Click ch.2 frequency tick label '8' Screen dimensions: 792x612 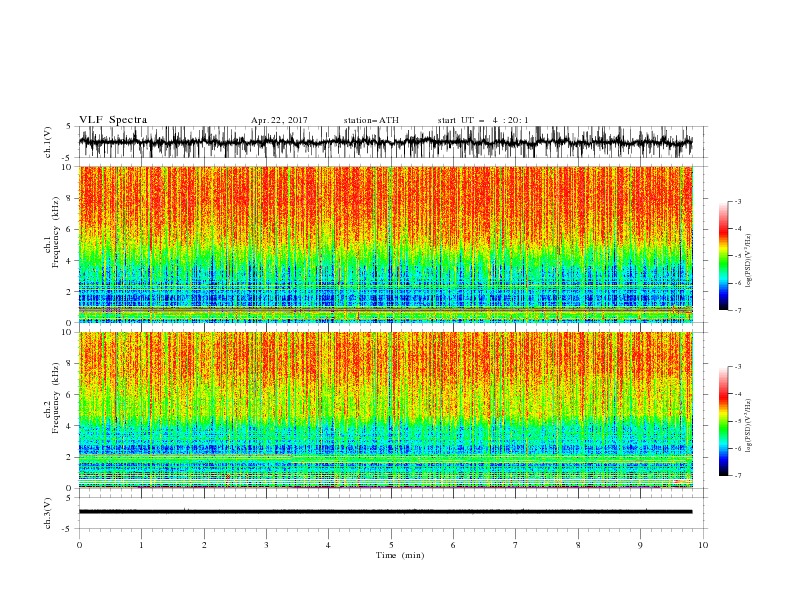69,364
